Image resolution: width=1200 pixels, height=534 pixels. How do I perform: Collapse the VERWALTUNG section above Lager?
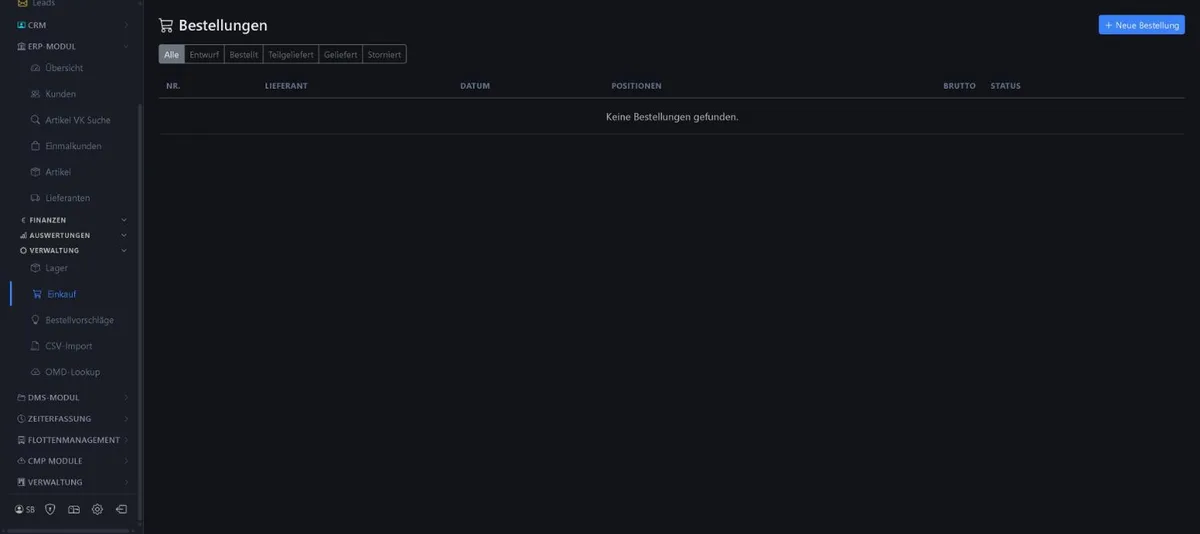124,251
